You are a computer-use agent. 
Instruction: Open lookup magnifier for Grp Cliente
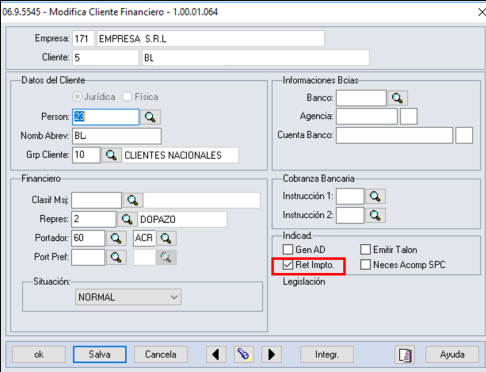pyautogui.click(x=111, y=155)
